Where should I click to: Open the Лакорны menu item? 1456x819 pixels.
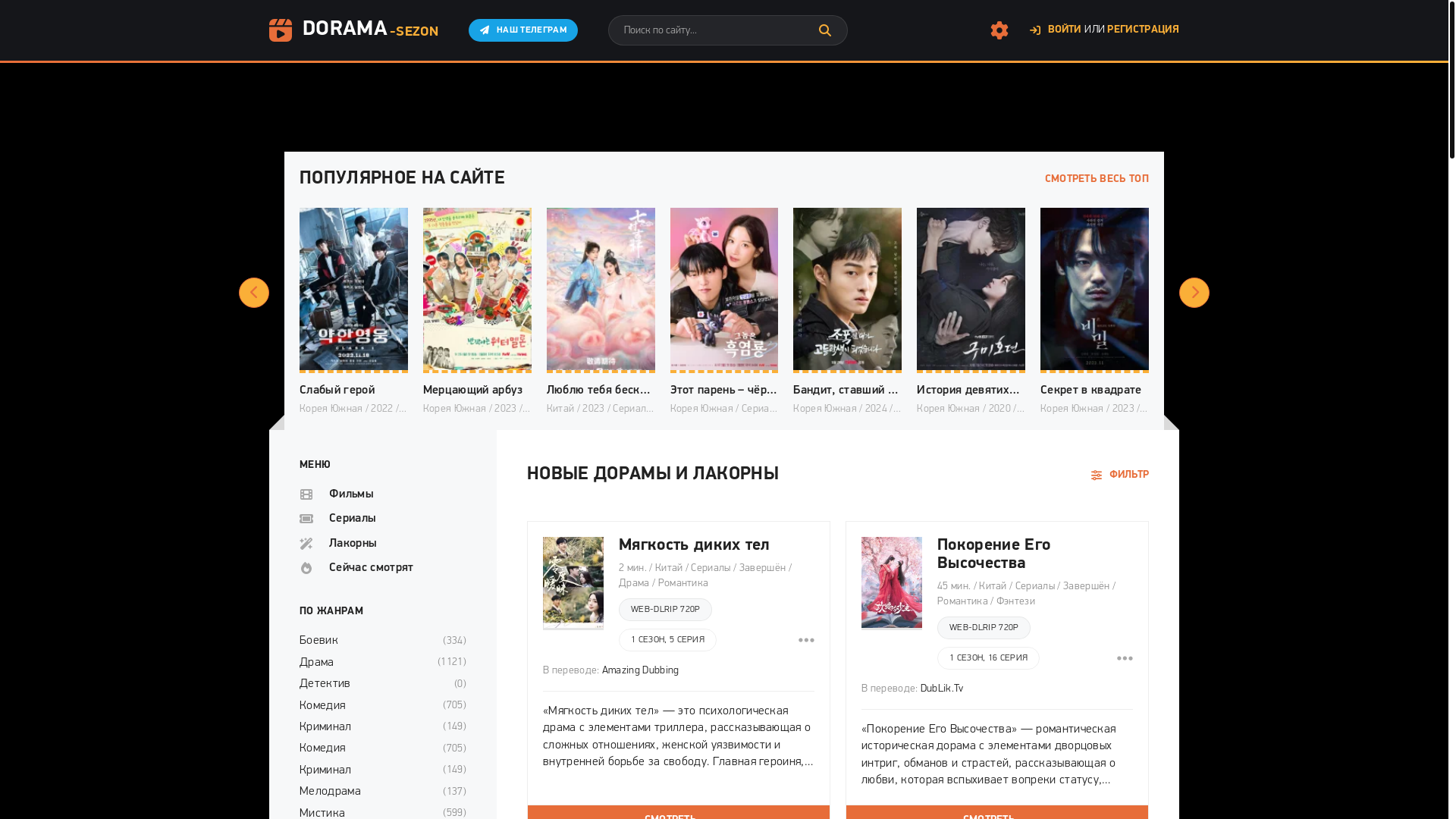pyautogui.click(x=353, y=544)
